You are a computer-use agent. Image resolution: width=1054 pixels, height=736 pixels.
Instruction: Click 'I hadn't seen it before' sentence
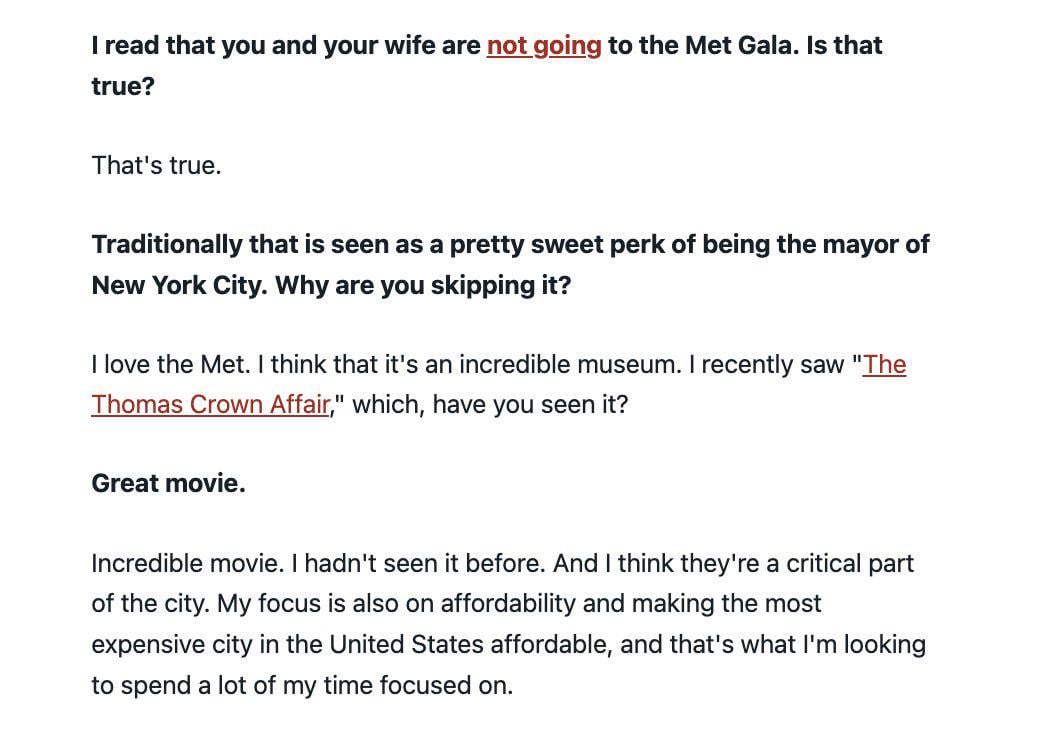[418, 564]
